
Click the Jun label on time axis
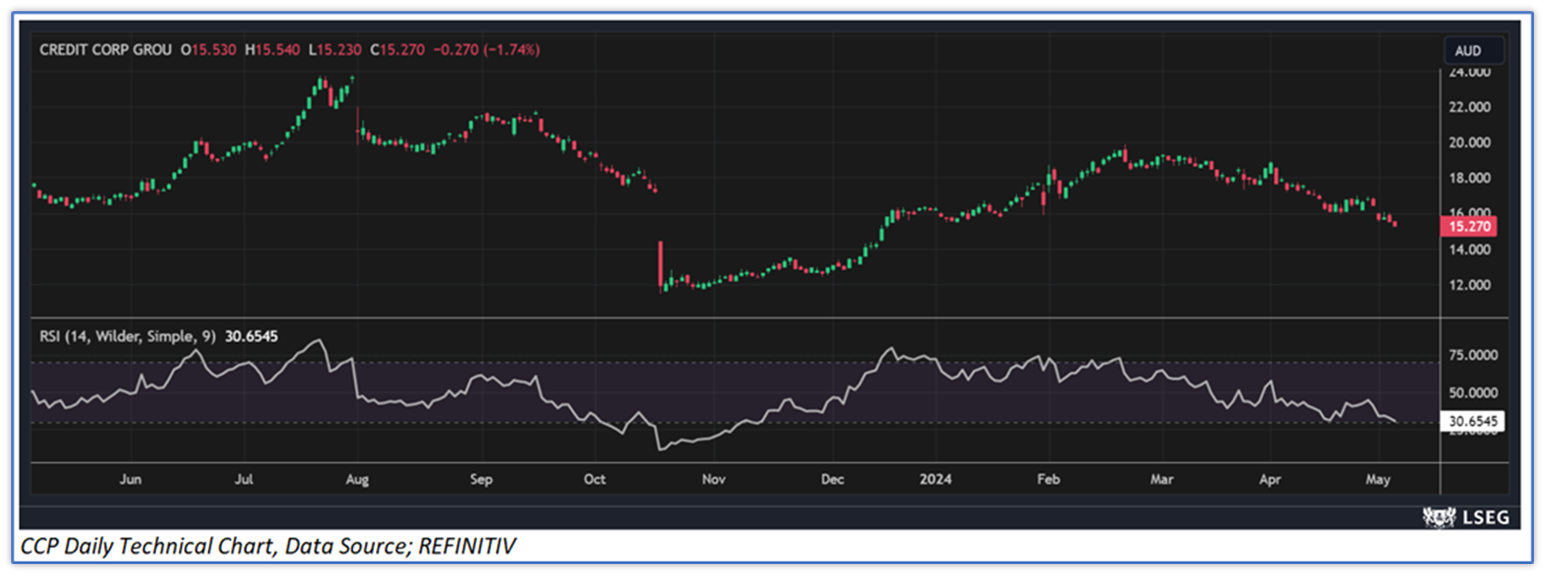130,479
